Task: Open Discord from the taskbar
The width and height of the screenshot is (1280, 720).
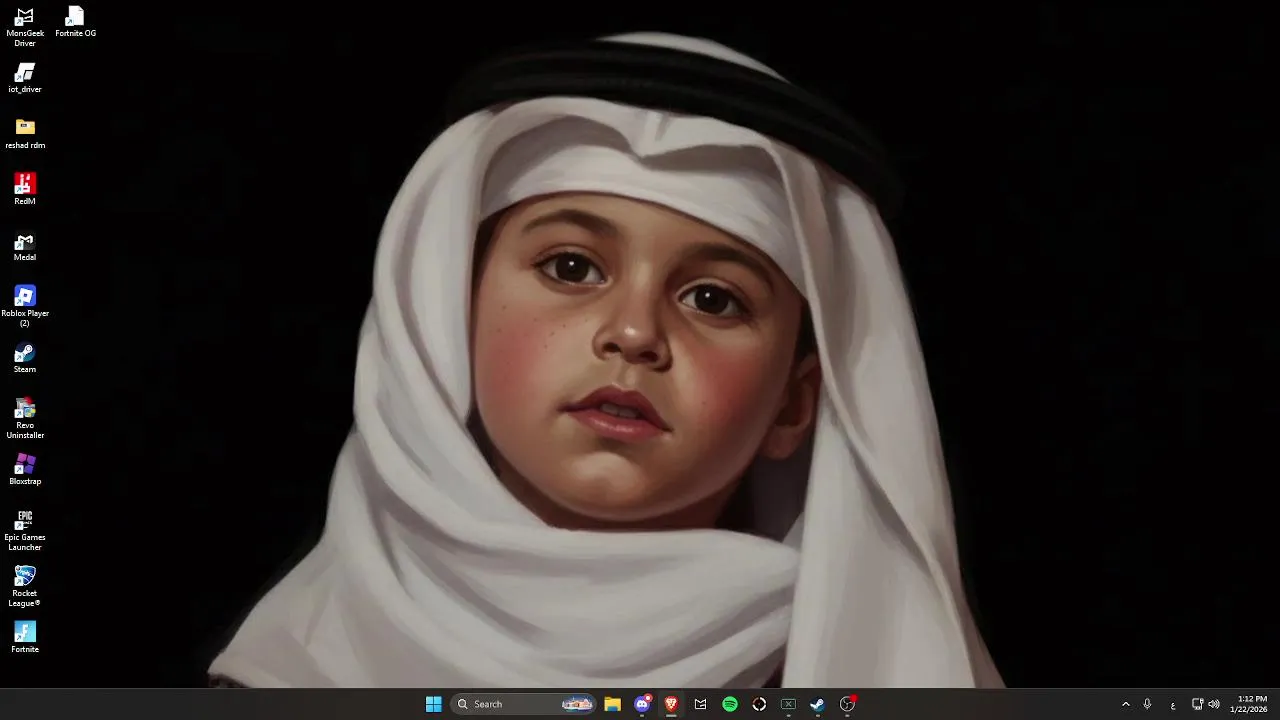Action: point(642,704)
